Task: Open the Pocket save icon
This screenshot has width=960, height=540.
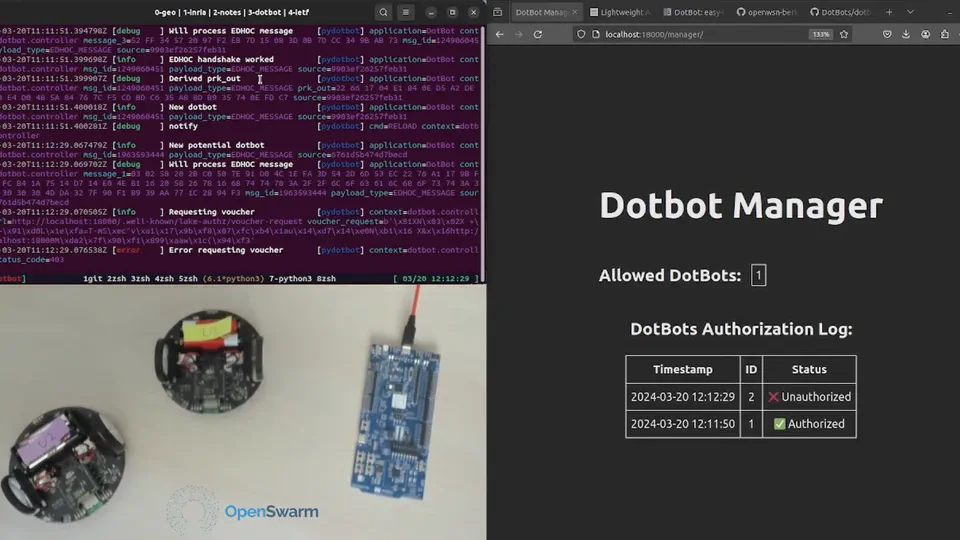Action: pyautogui.click(x=887, y=34)
